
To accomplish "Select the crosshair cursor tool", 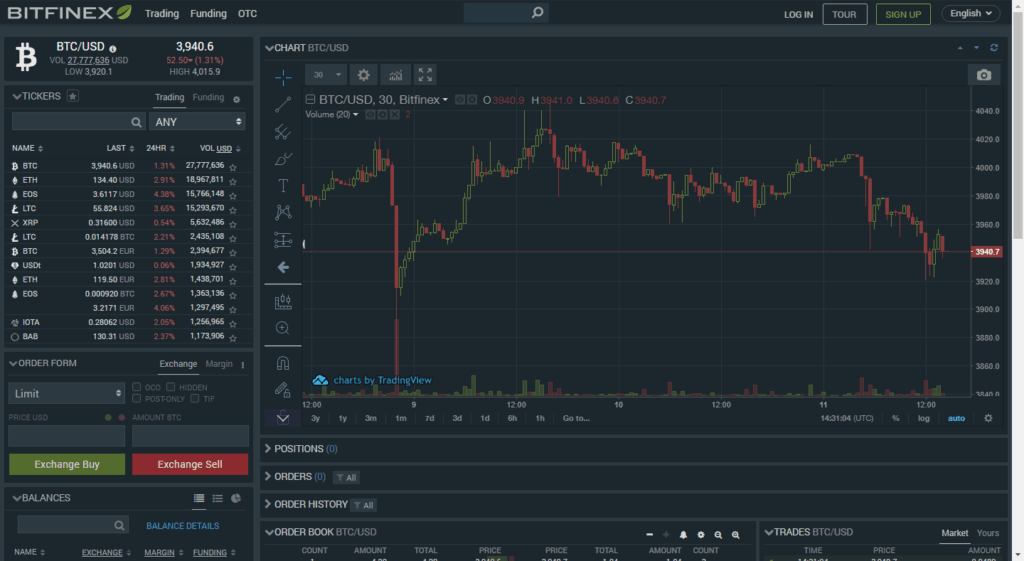I will click(283, 78).
